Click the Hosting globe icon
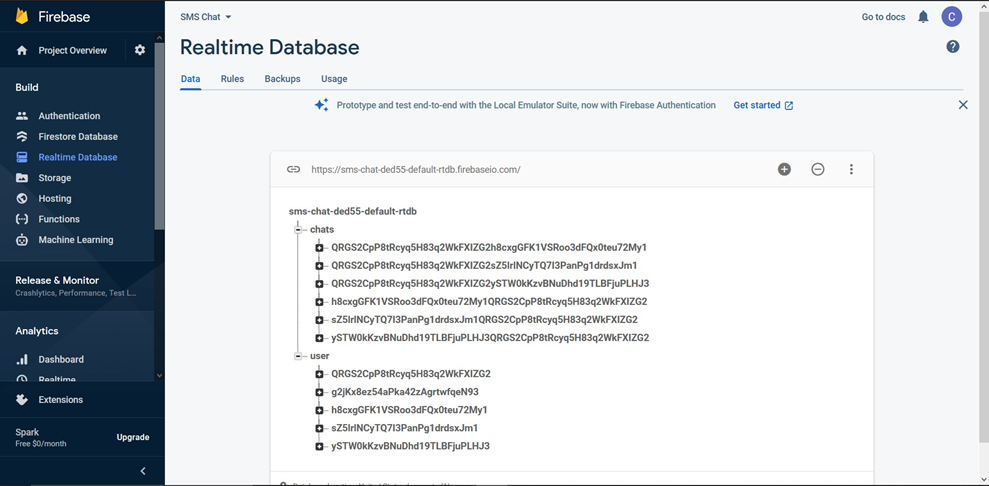Viewport: 989px width, 486px height. pos(22,199)
